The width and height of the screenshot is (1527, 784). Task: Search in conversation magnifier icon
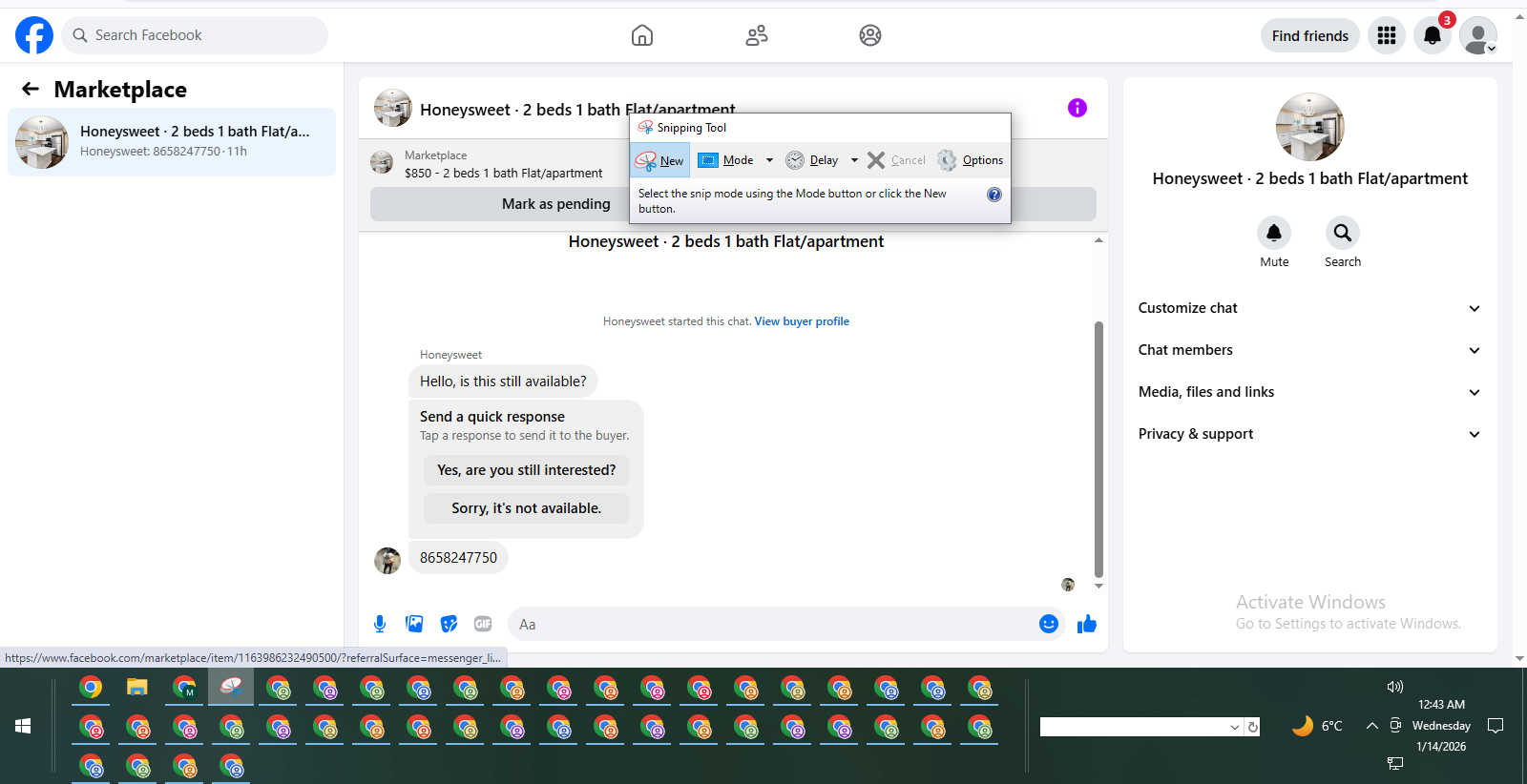coord(1343,233)
